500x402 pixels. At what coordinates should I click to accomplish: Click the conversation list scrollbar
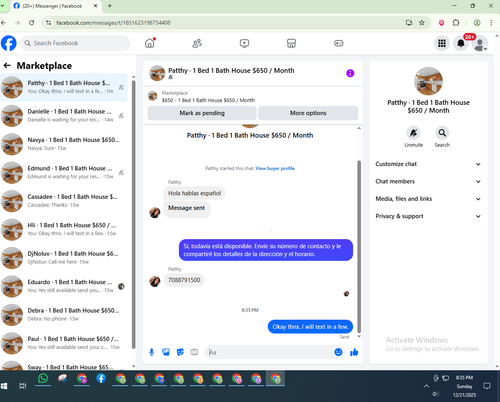click(x=133, y=213)
